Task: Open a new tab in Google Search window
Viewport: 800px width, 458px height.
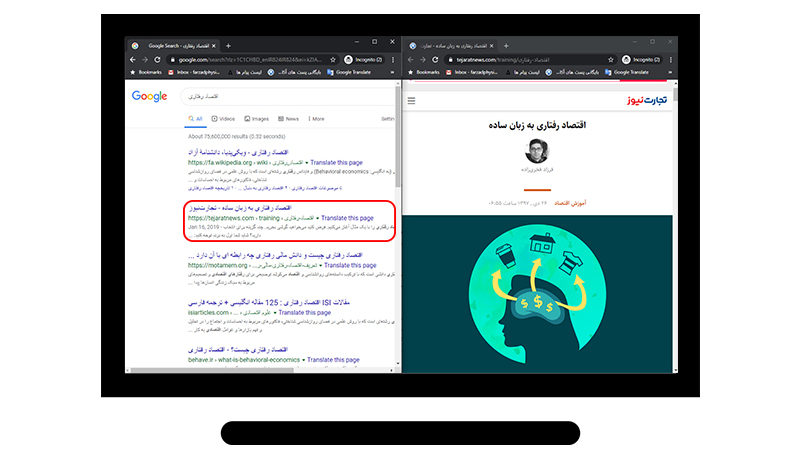Action: point(229,46)
